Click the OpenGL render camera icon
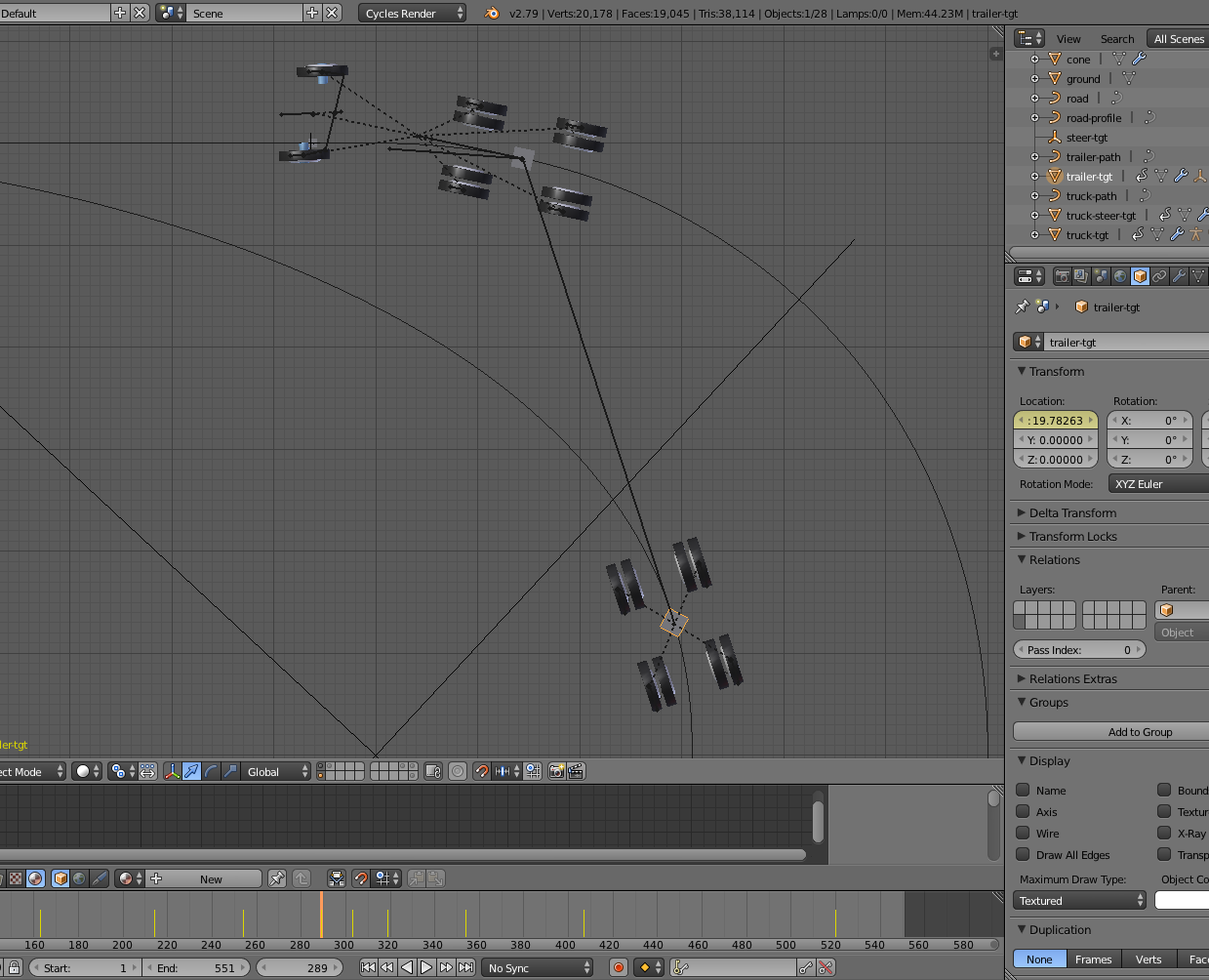 tap(556, 771)
